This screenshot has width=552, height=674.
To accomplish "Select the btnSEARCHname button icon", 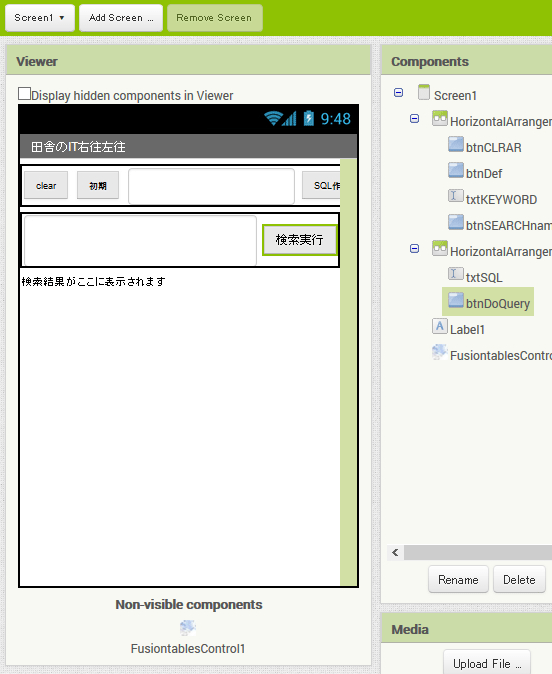I will point(456,222).
